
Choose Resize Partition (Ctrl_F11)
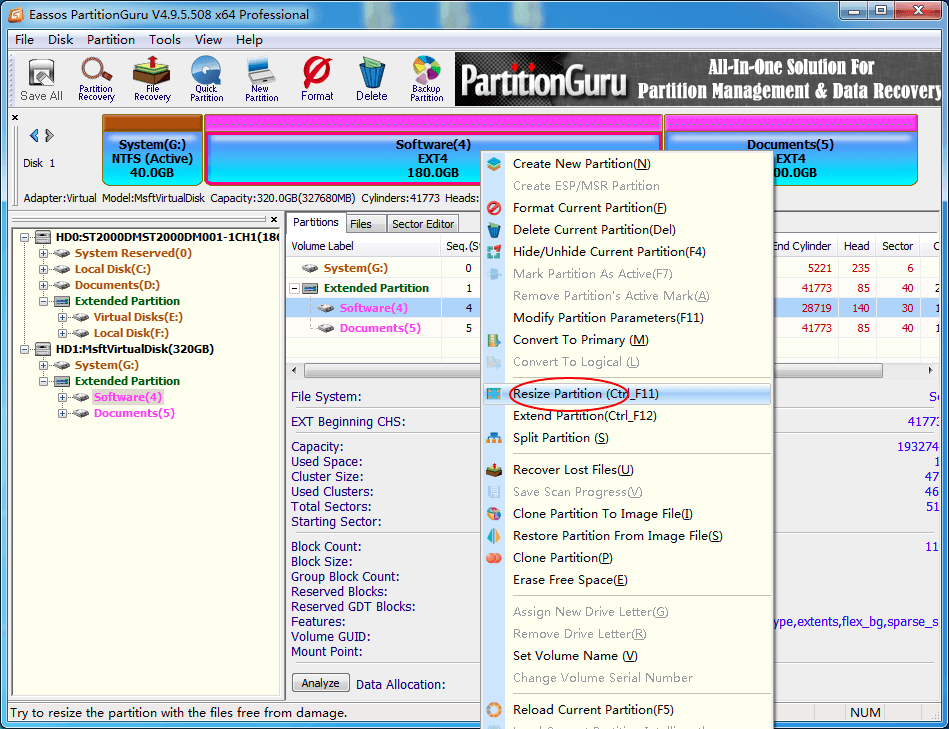627,394
